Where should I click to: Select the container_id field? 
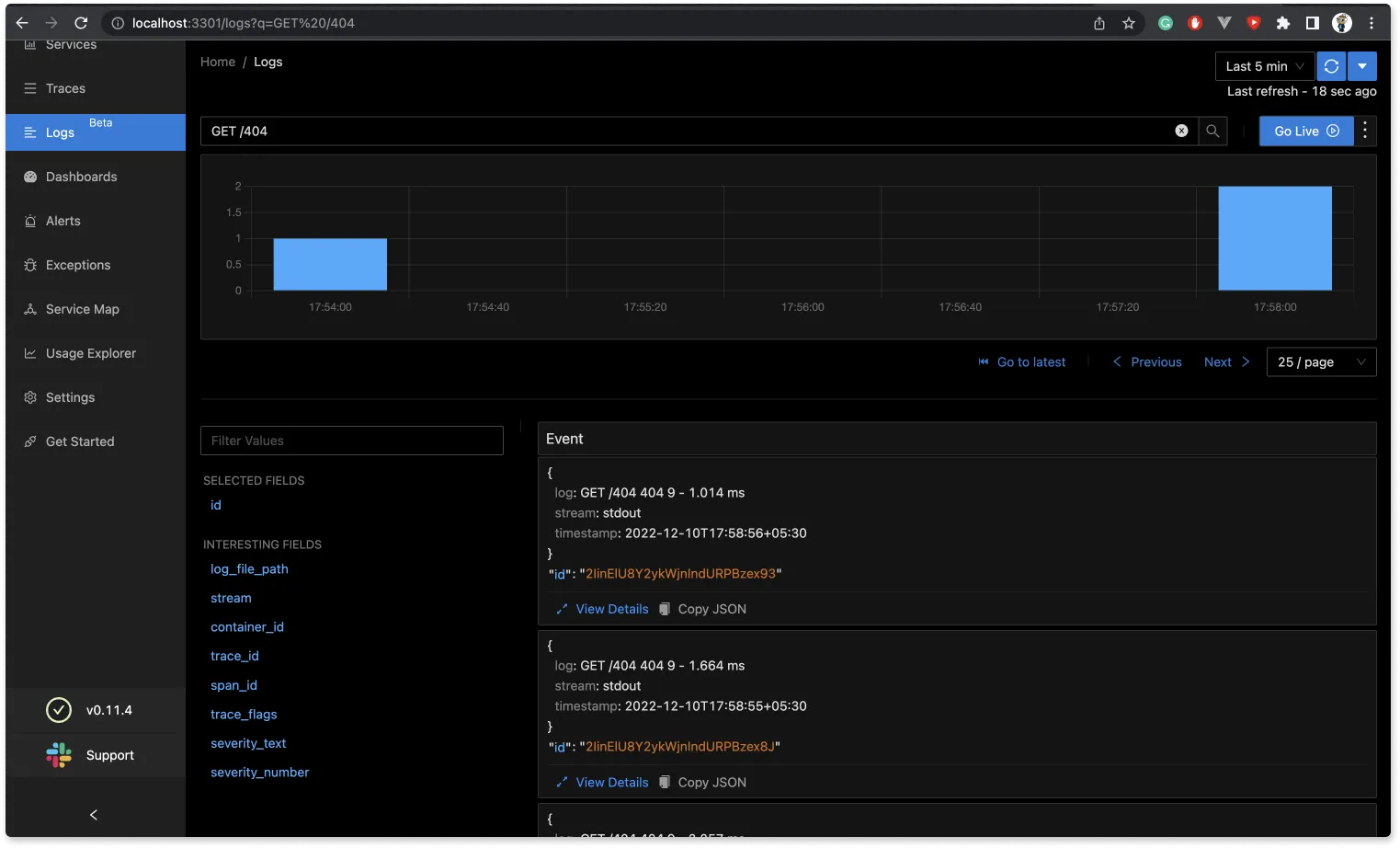(x=247, y=627)
